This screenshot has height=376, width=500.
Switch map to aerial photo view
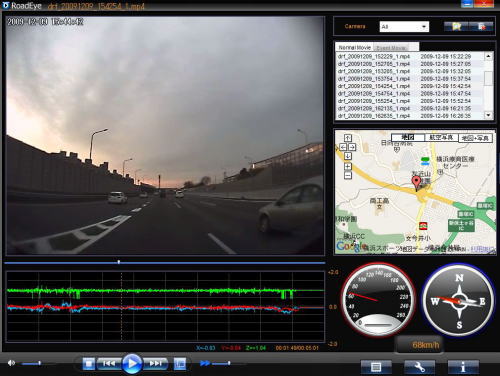pyautogui.click(x=441, y=137)
